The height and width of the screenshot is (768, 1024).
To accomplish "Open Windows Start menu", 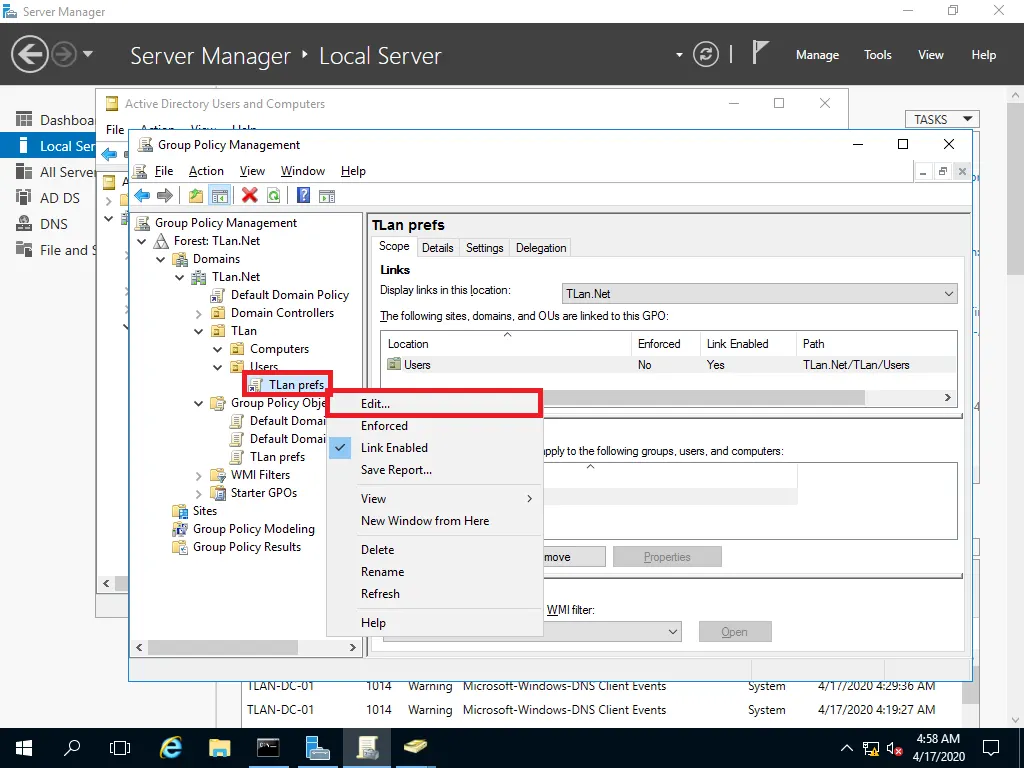I will [24, 748].
